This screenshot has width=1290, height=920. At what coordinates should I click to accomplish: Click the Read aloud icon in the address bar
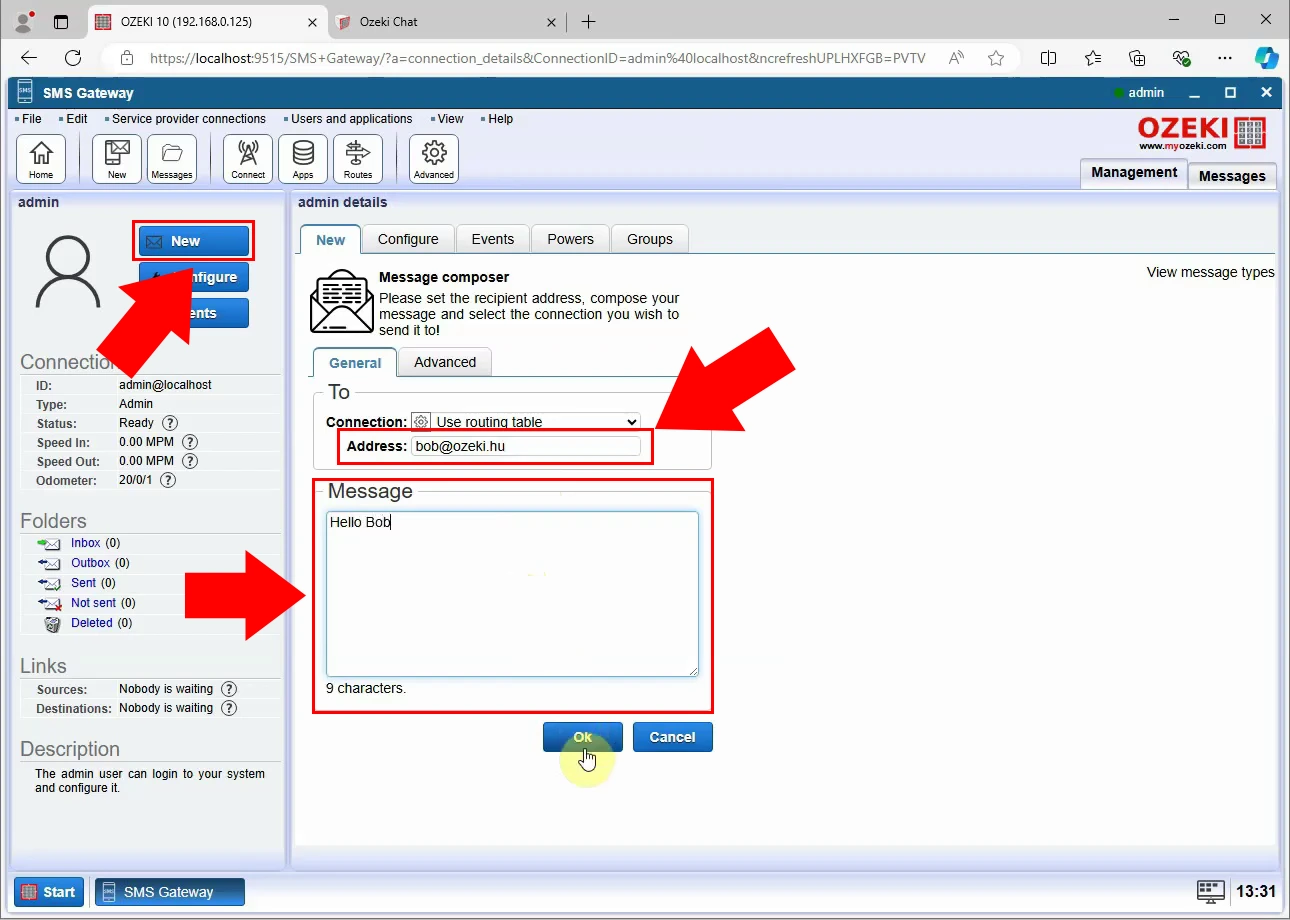(957, 58)
